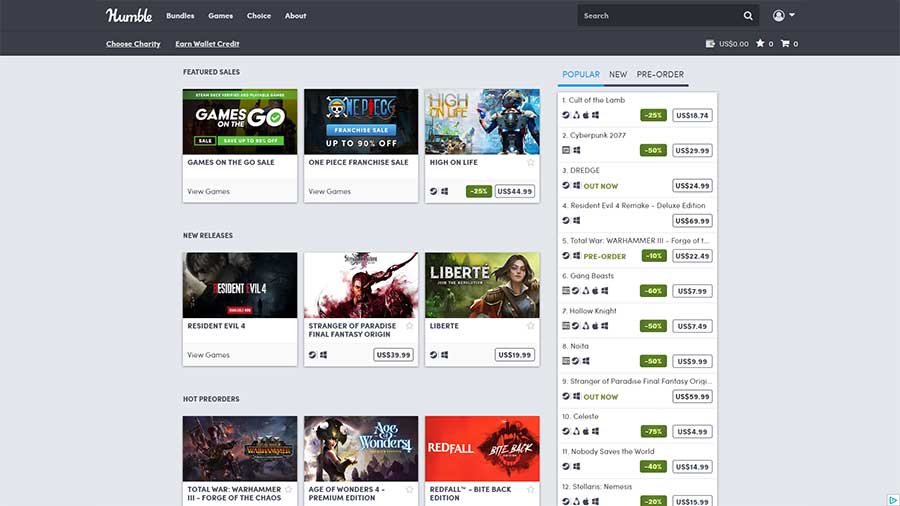Click Windows icon under Cyberpunk 2077

(576, 150)
